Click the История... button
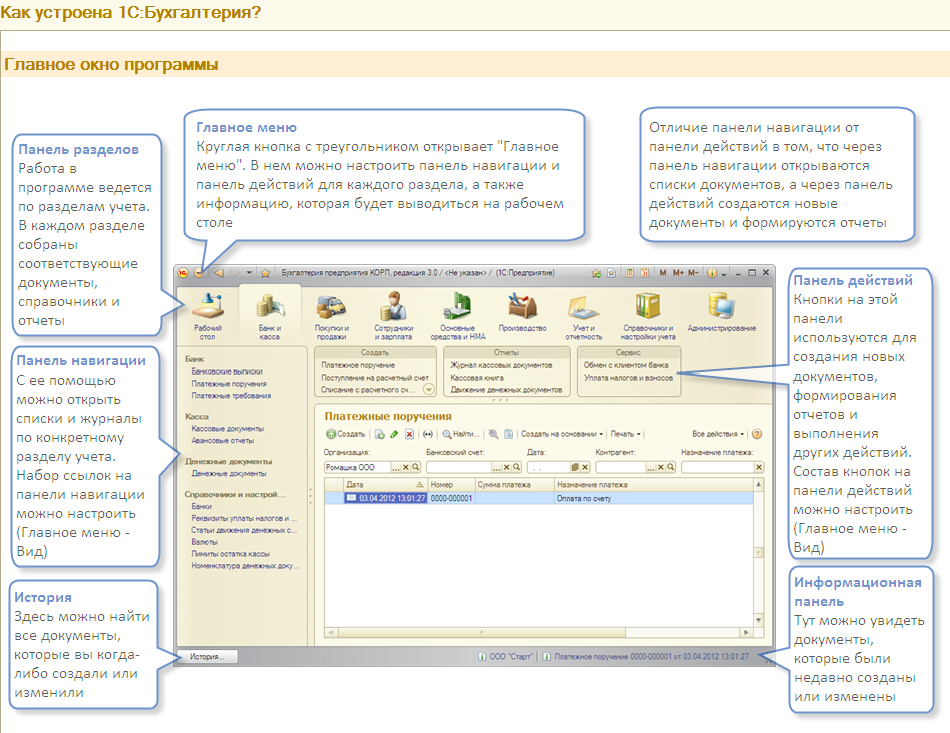Image resolution: width=950 pixels, height=733 pixels. point(207,657)
